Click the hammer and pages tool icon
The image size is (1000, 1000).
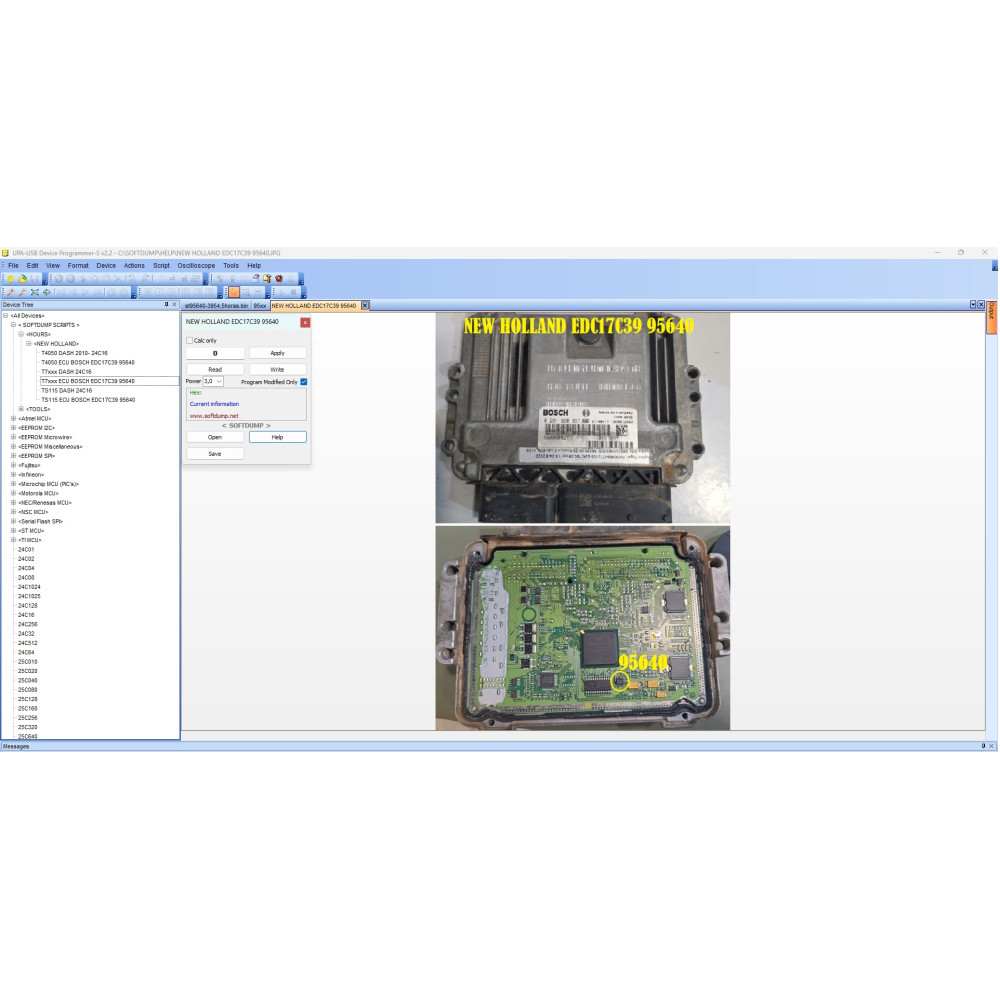(267, 279)
